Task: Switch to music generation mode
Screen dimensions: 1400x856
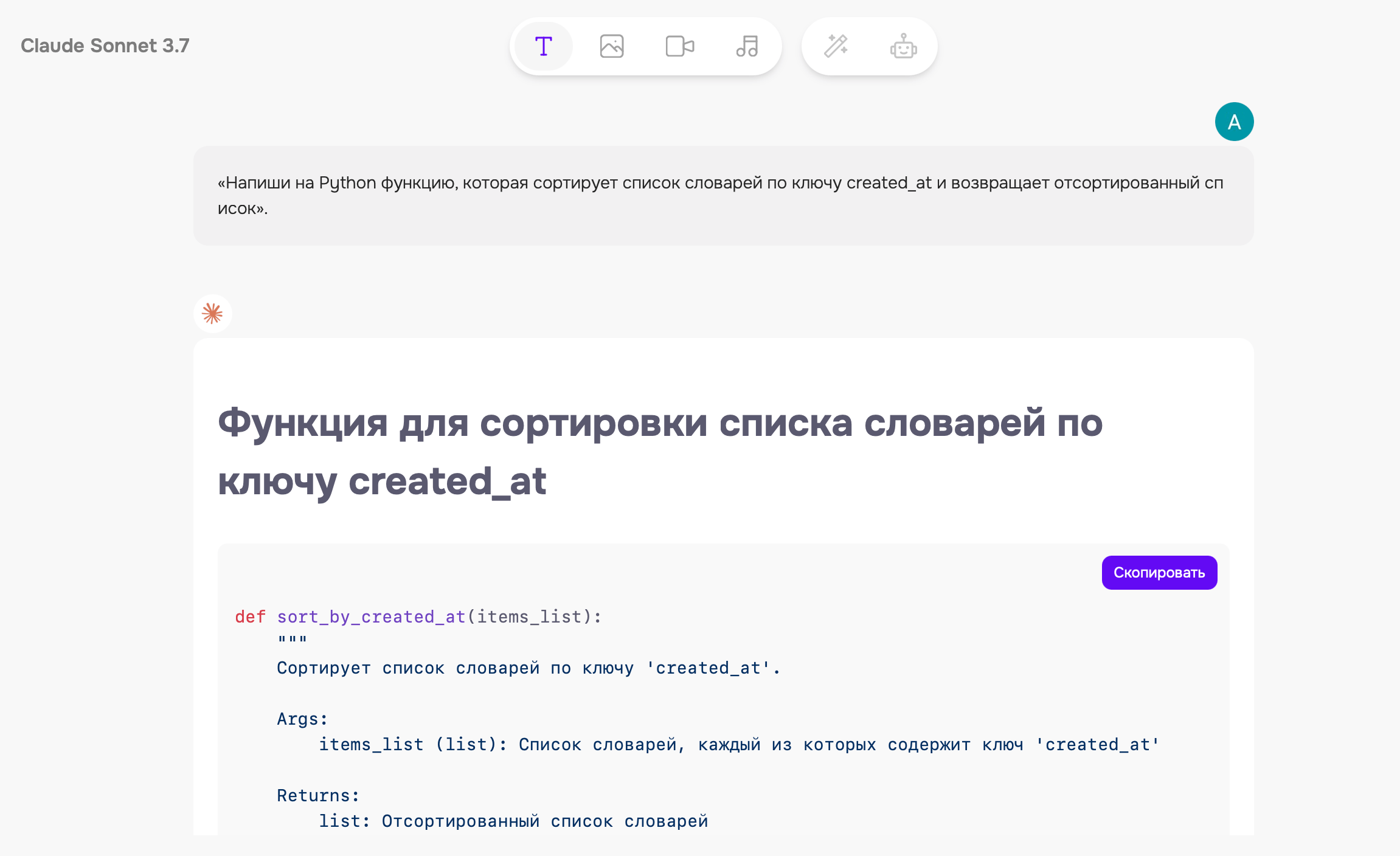Action: 747,46
